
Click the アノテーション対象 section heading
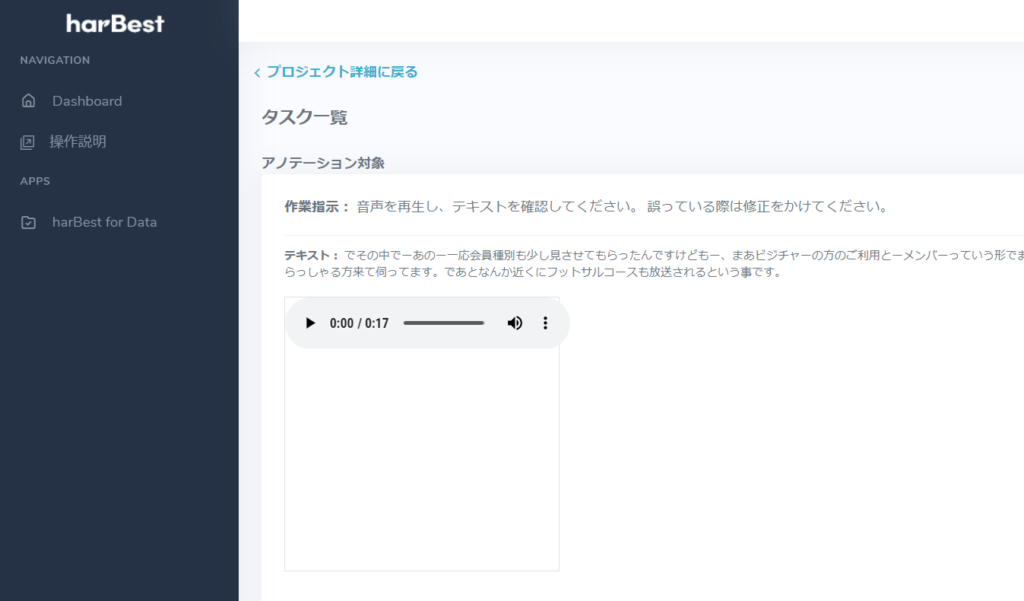[x=323, y=163]
